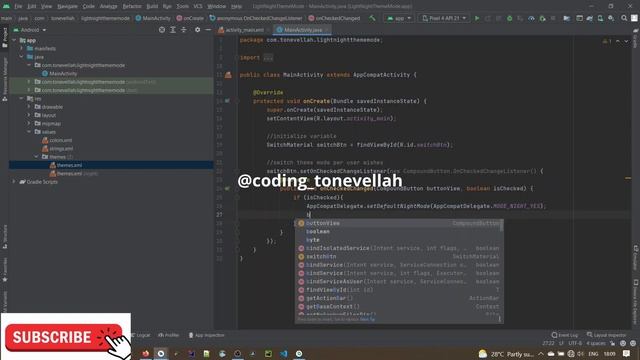
Task: Click UTF-8 encoding in status bar
Action: point(575,343)
